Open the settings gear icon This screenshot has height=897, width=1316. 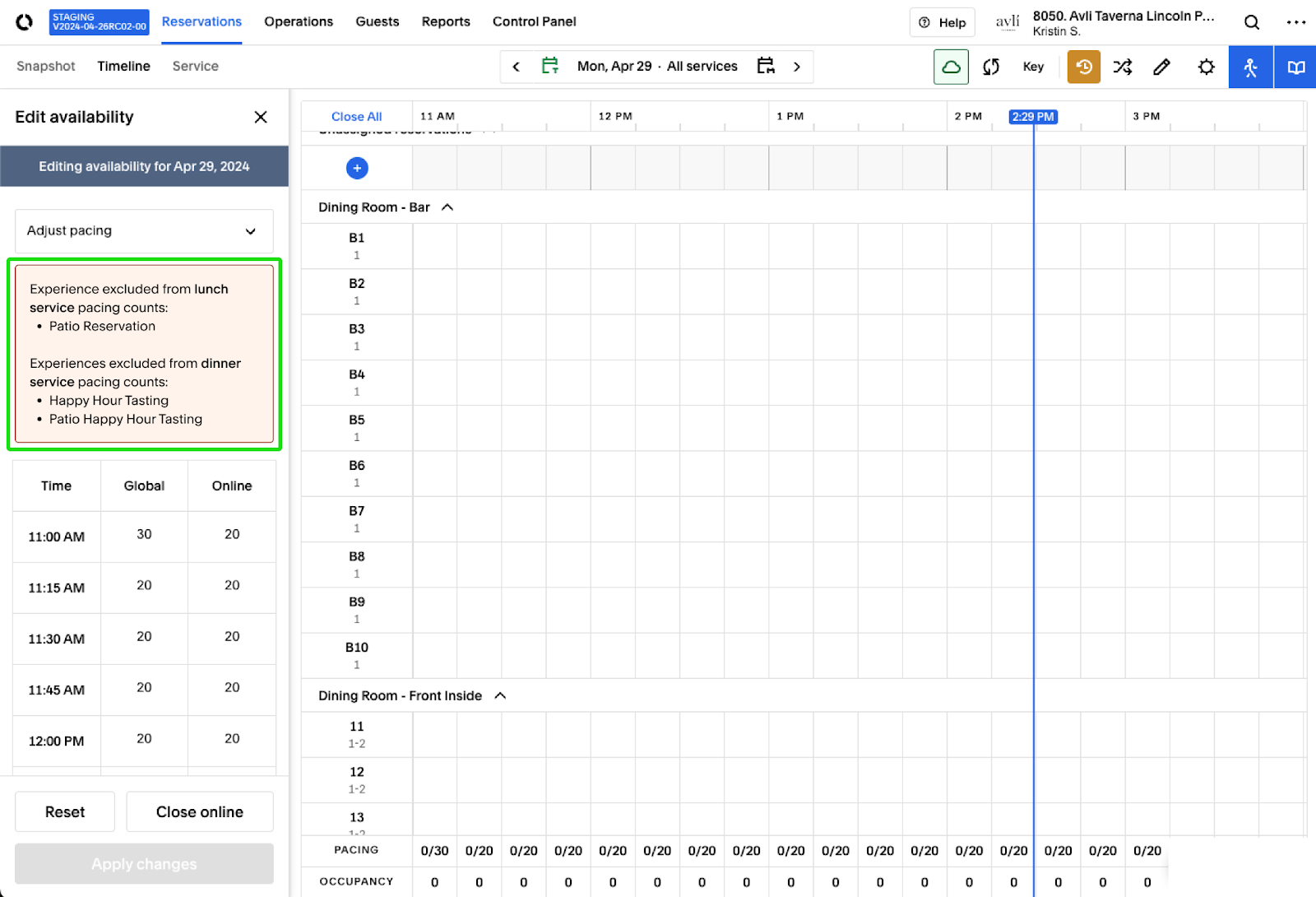[1206, 67]
